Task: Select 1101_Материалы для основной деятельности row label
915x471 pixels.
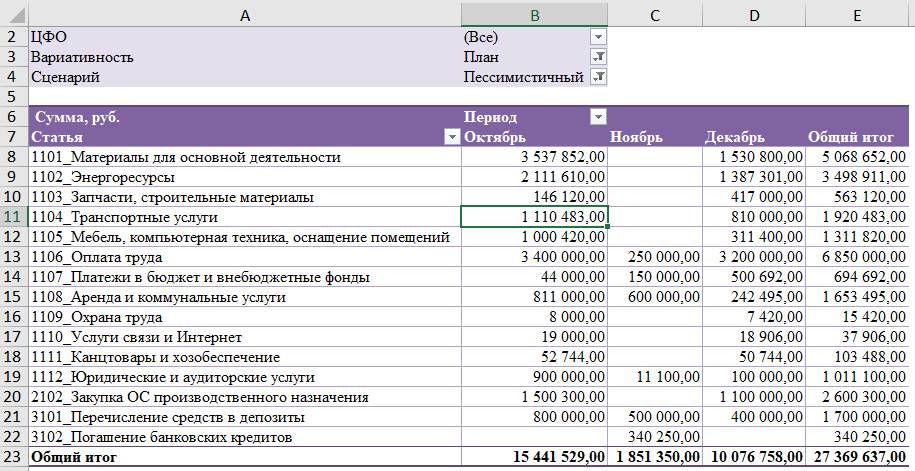Action: 245,157
